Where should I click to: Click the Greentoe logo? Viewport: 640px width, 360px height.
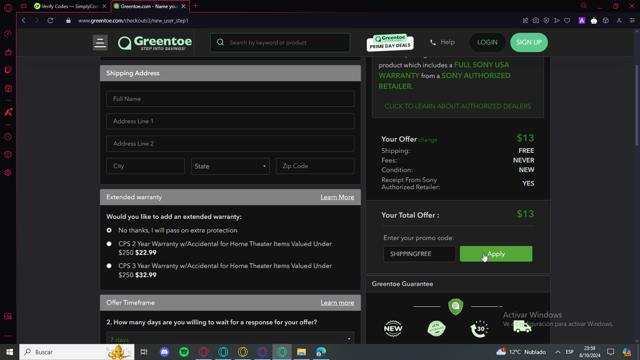pyautogui.click(x=155, y=43)
